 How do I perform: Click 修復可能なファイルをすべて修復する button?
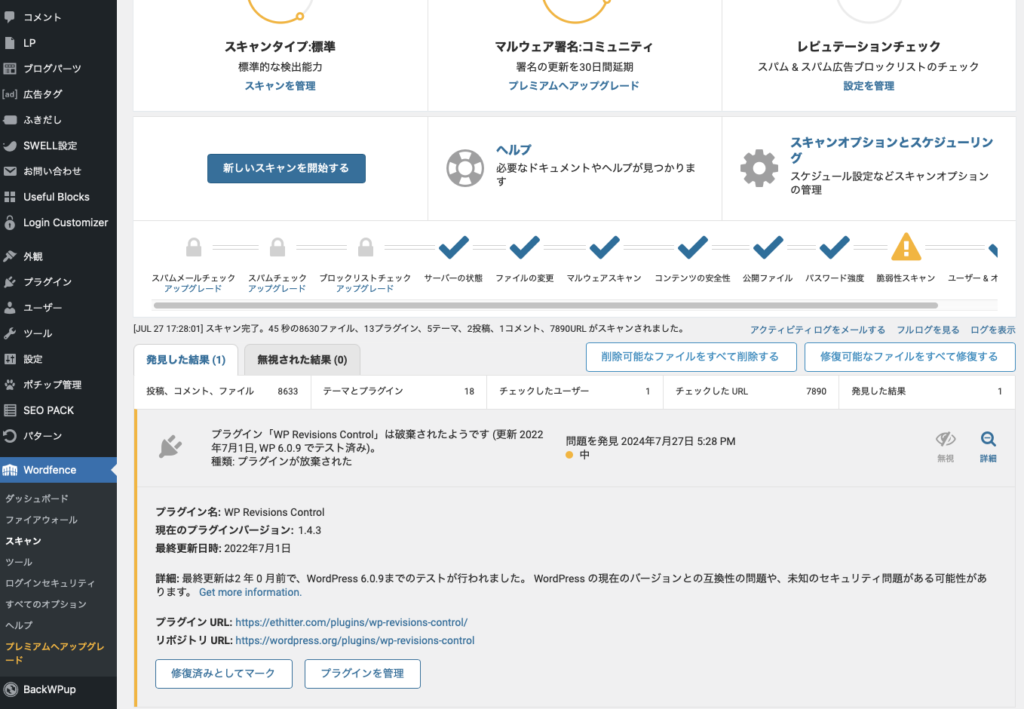tap(909, 357)
